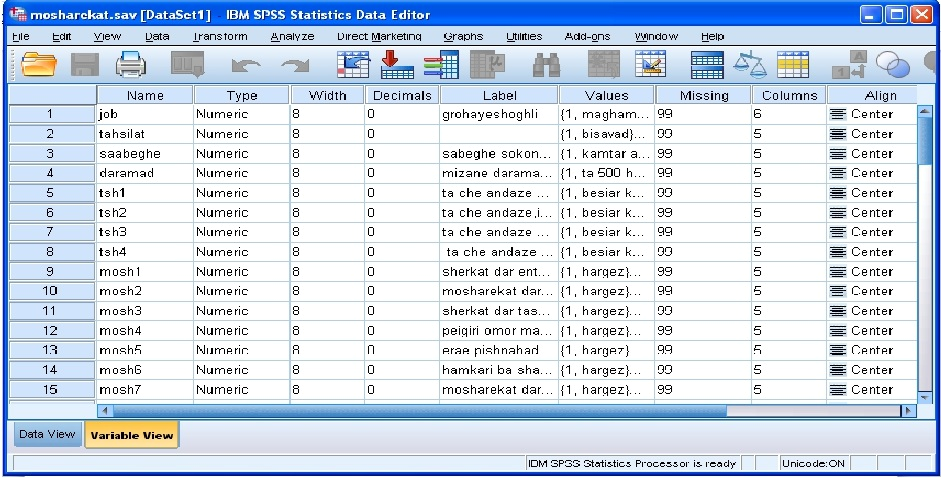This screenshot has height=478, width=941.
Task: Open the Analyze menu
Action: click(292, 36)
